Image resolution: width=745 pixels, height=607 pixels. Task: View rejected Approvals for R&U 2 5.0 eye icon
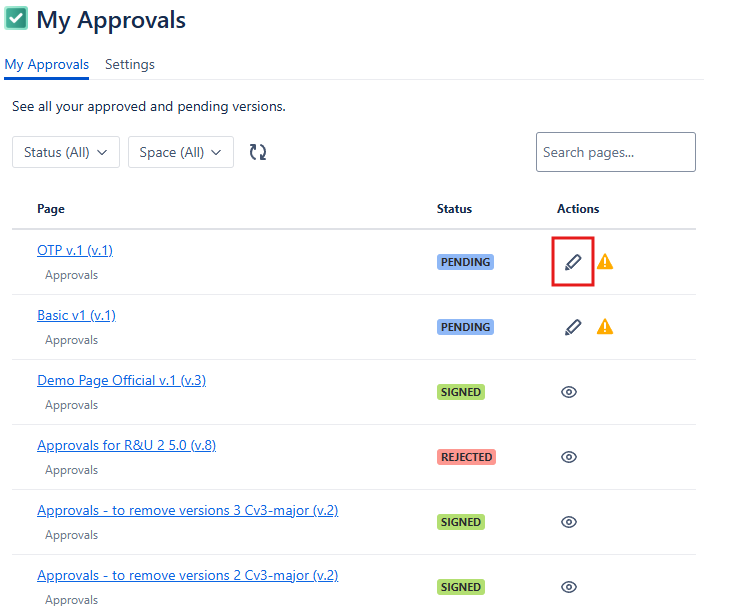point(569,457)
